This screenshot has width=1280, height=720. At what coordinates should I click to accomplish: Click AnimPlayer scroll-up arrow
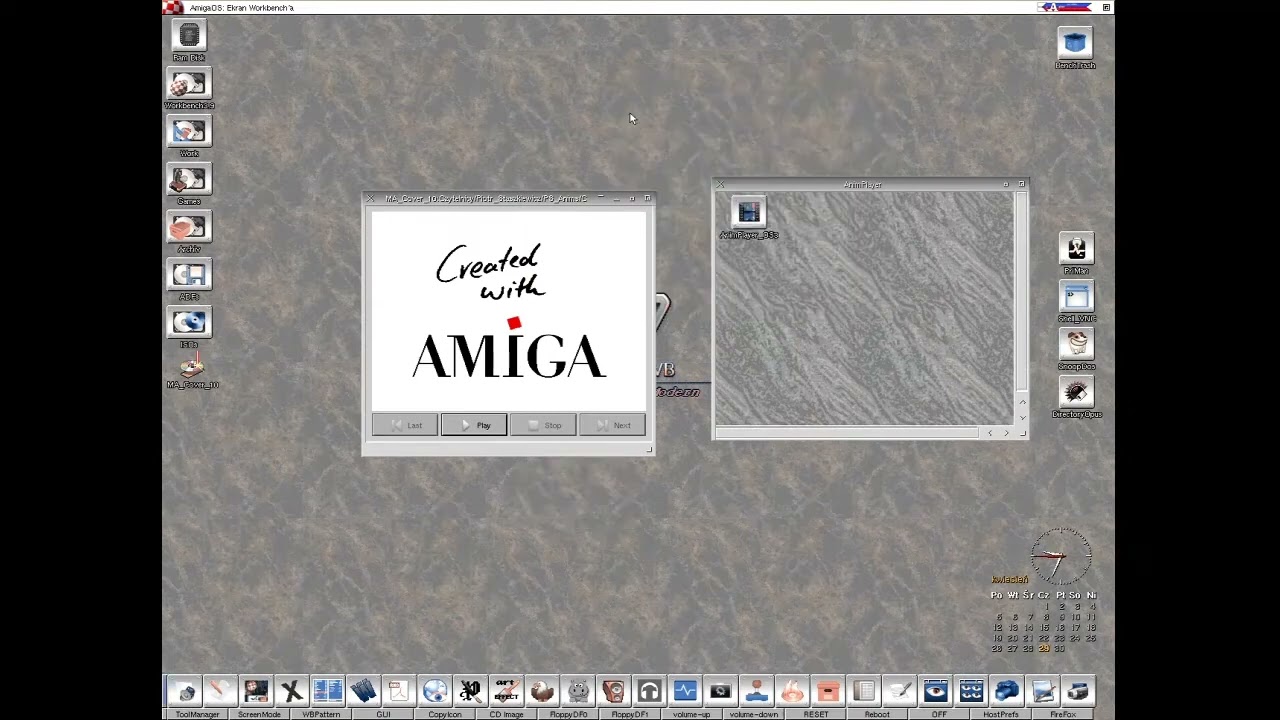1021,402
